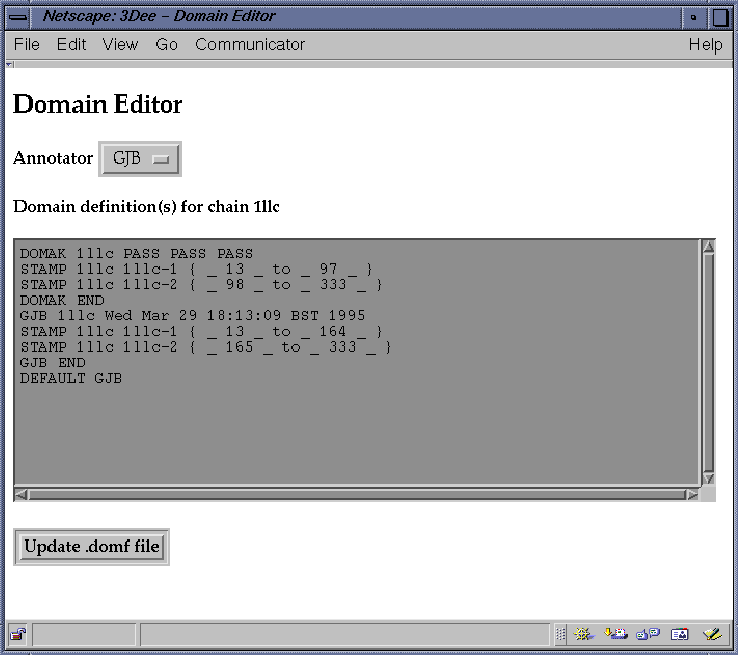Click inside the domain definition text area
Screen dimensions: 738x655
[357, 361]
